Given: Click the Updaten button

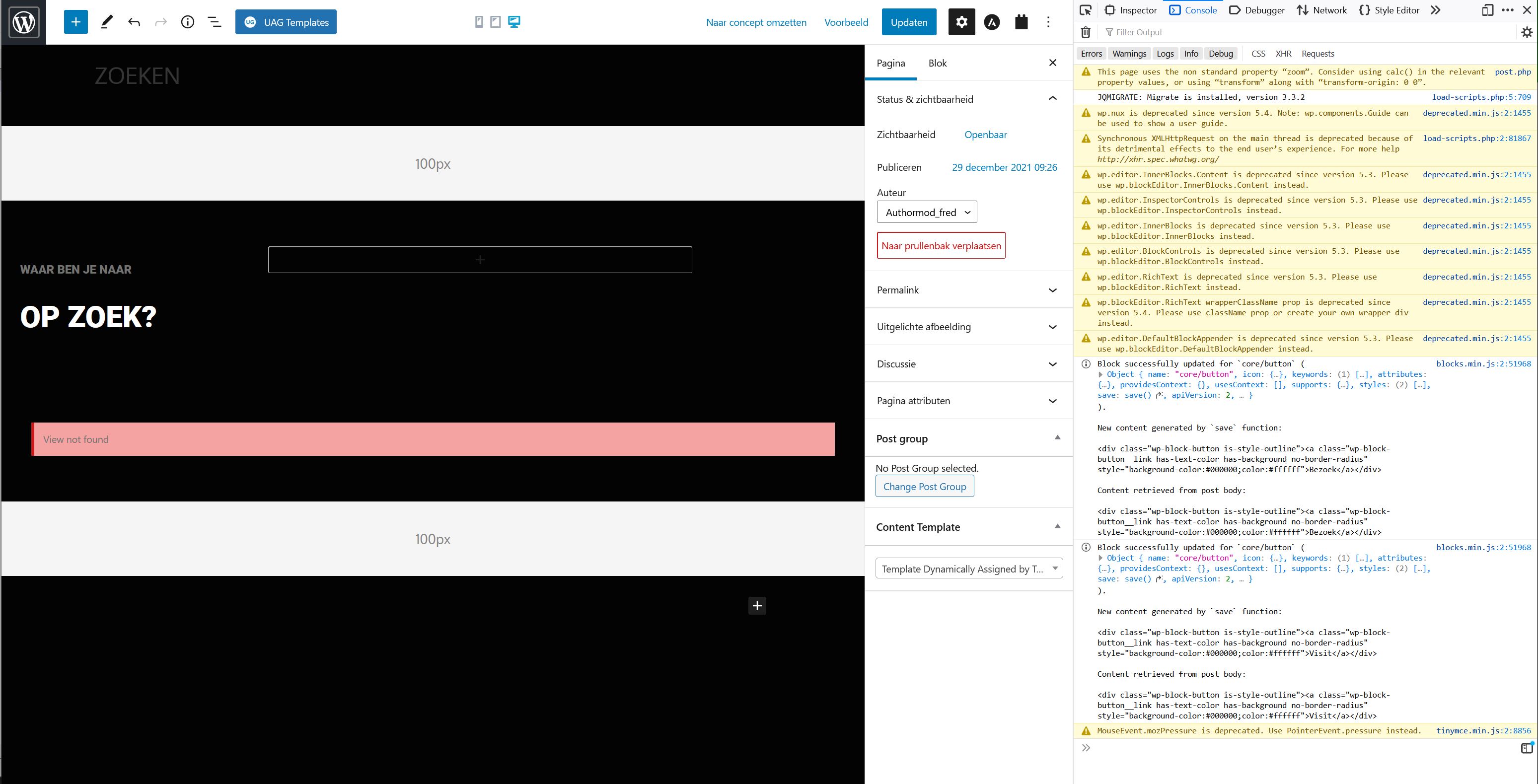Looking at the screenshot, I should point(909,22).
